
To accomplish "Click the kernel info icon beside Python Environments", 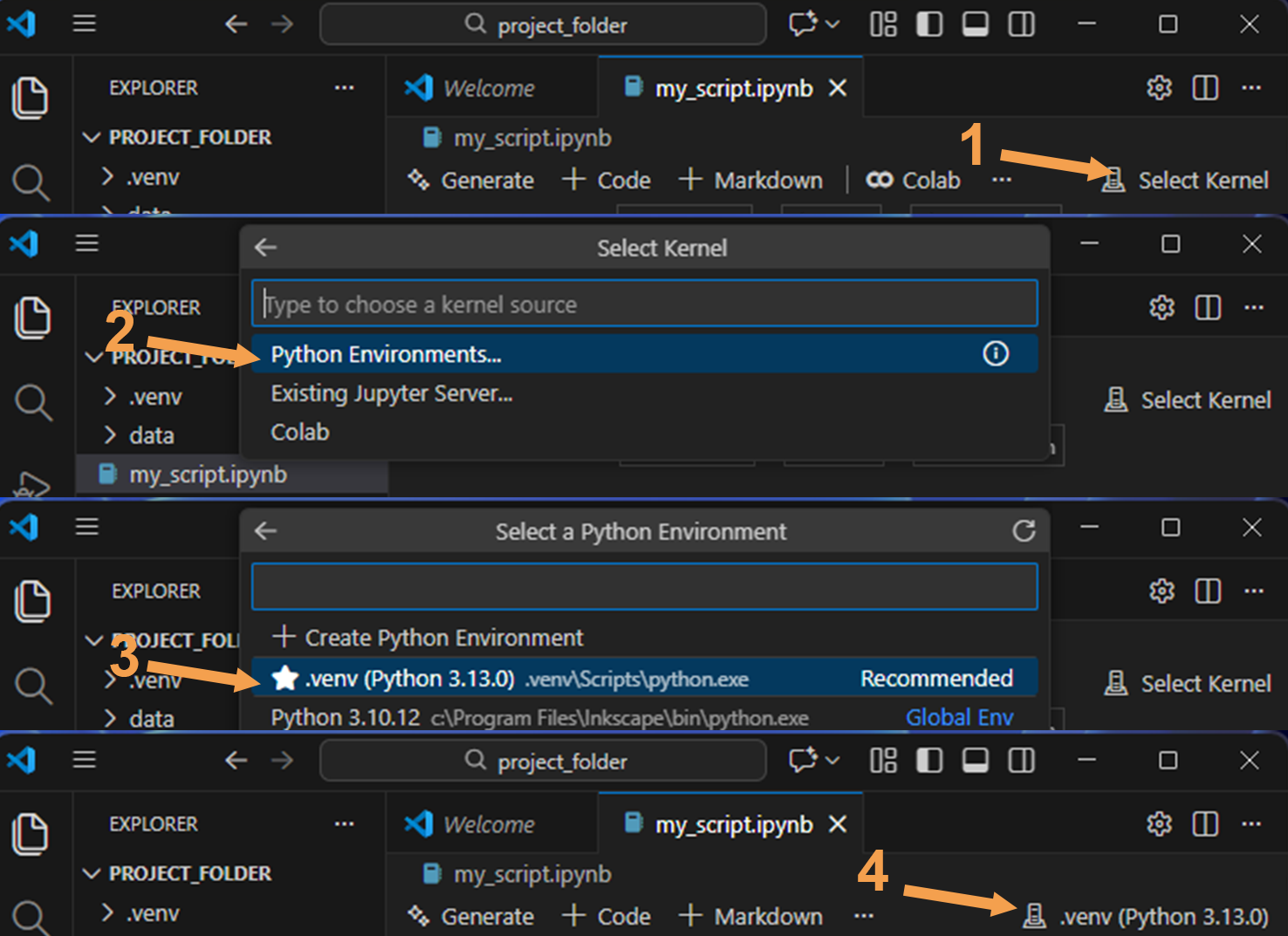I will pyautogui.click(x=996, y=353).
